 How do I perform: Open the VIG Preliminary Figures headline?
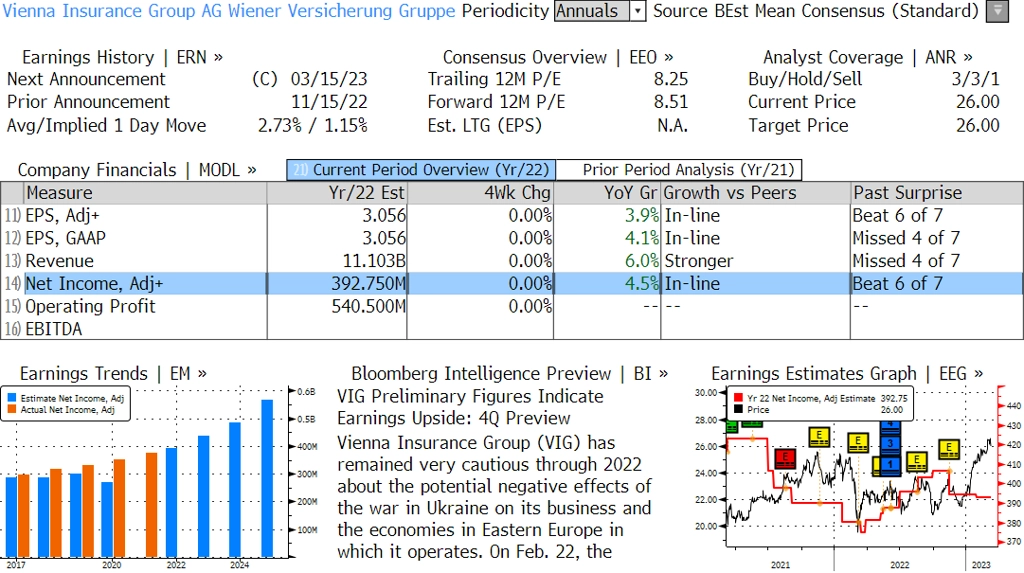[x=470, y=407]
